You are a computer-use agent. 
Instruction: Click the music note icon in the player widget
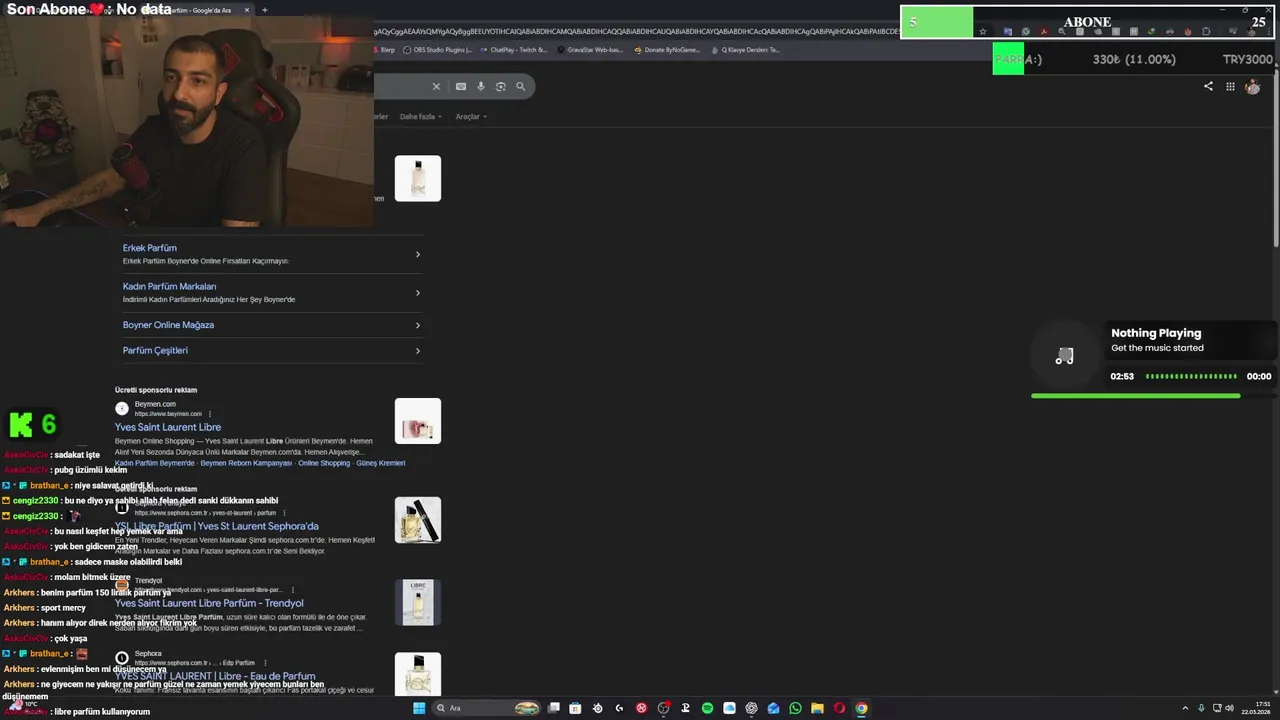tap(1064, 356)
